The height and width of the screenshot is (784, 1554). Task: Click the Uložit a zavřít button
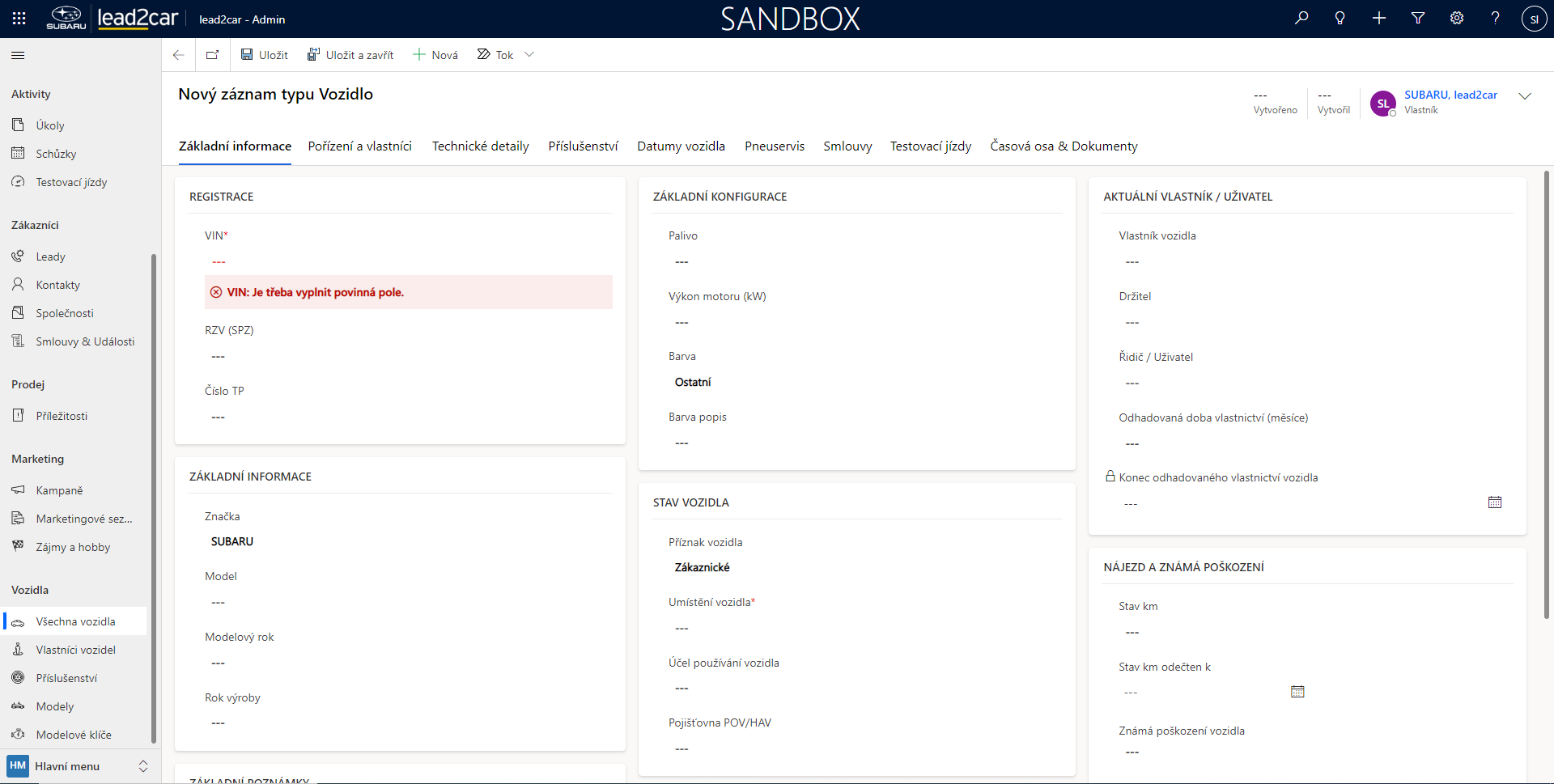[x=350, y=55]
